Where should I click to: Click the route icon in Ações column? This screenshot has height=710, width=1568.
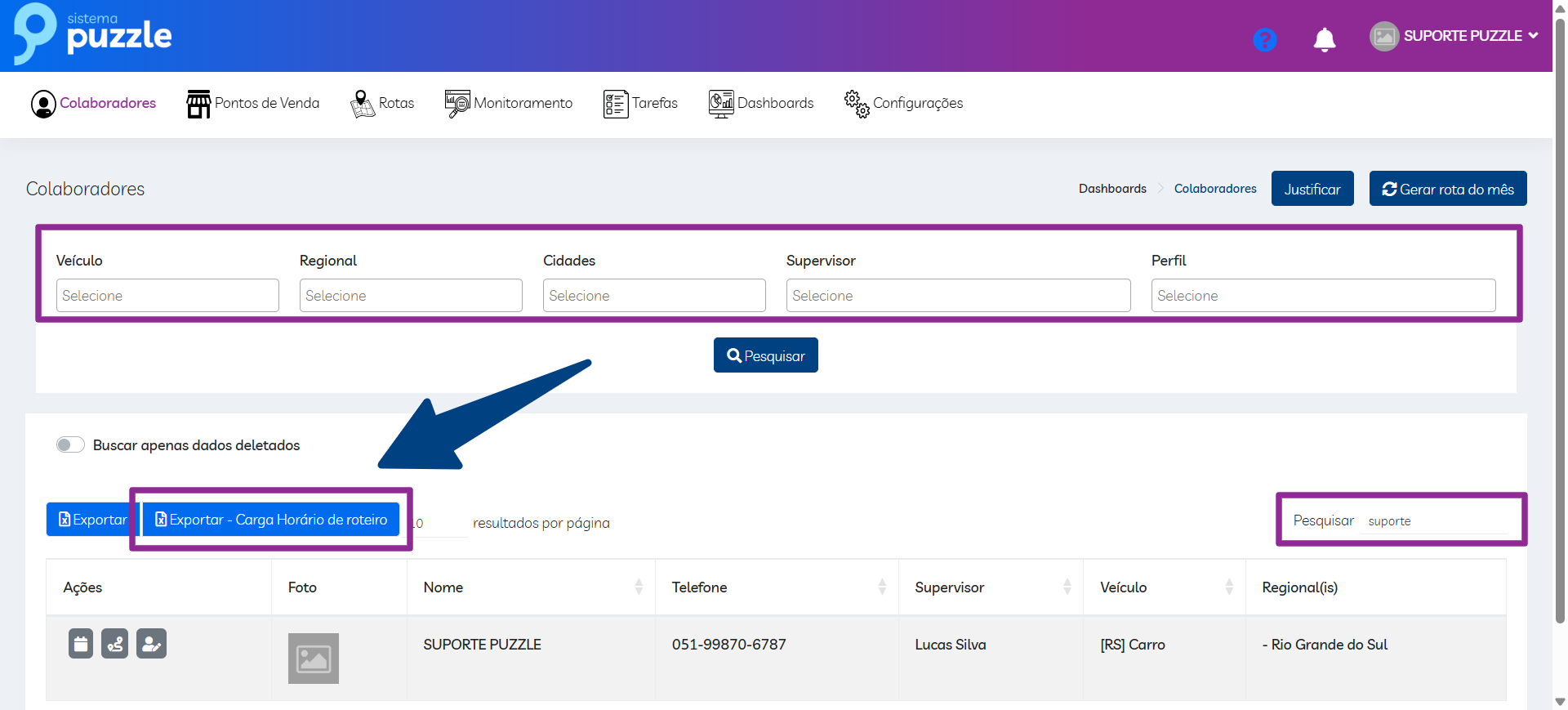[x=115, y=644]
